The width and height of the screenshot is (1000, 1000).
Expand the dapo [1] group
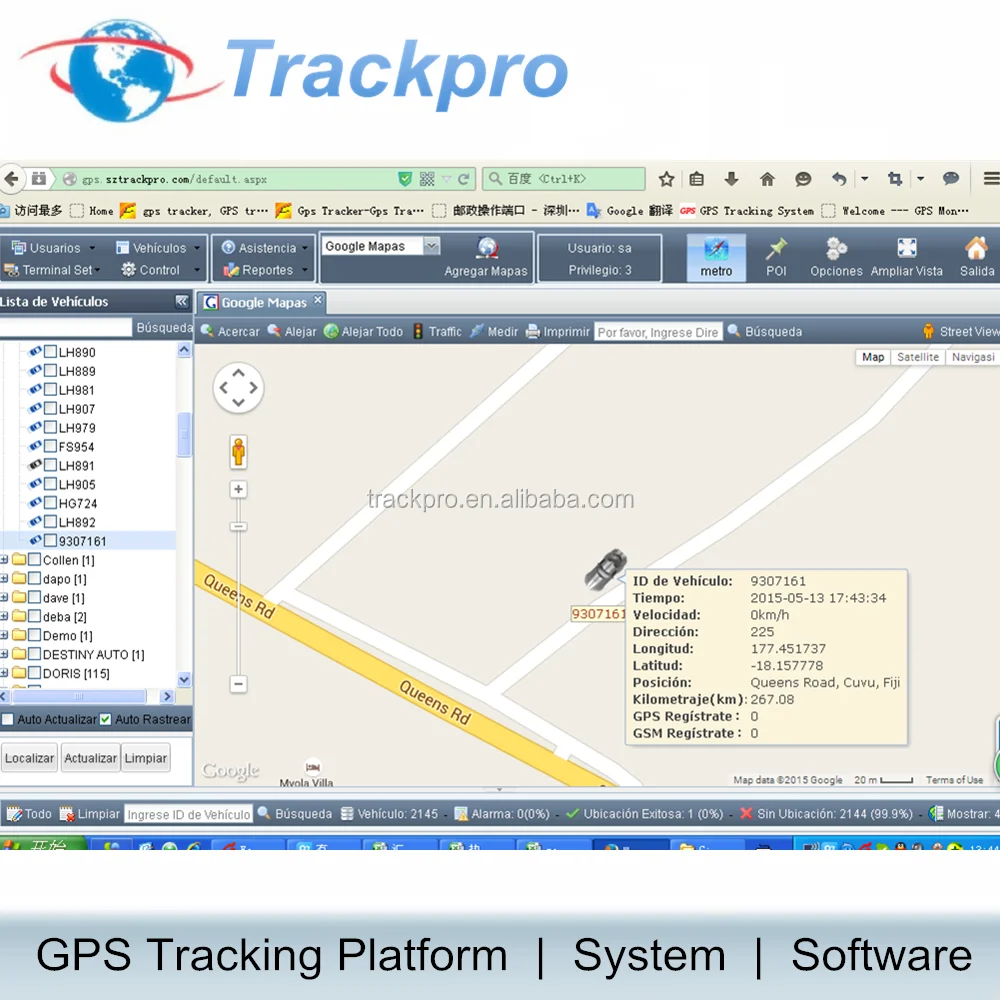4,578
